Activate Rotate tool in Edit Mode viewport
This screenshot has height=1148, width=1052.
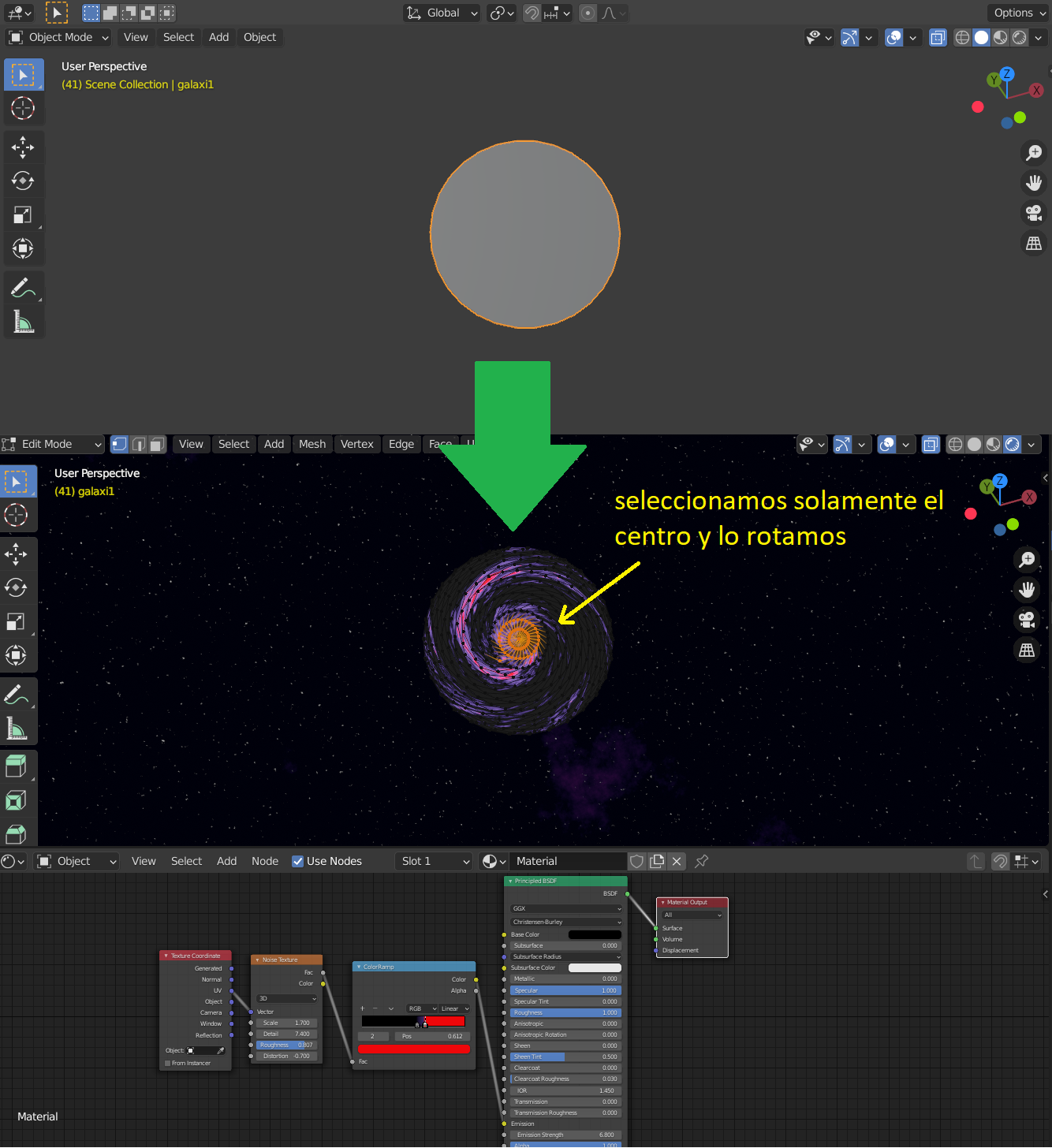pos(17,587)
